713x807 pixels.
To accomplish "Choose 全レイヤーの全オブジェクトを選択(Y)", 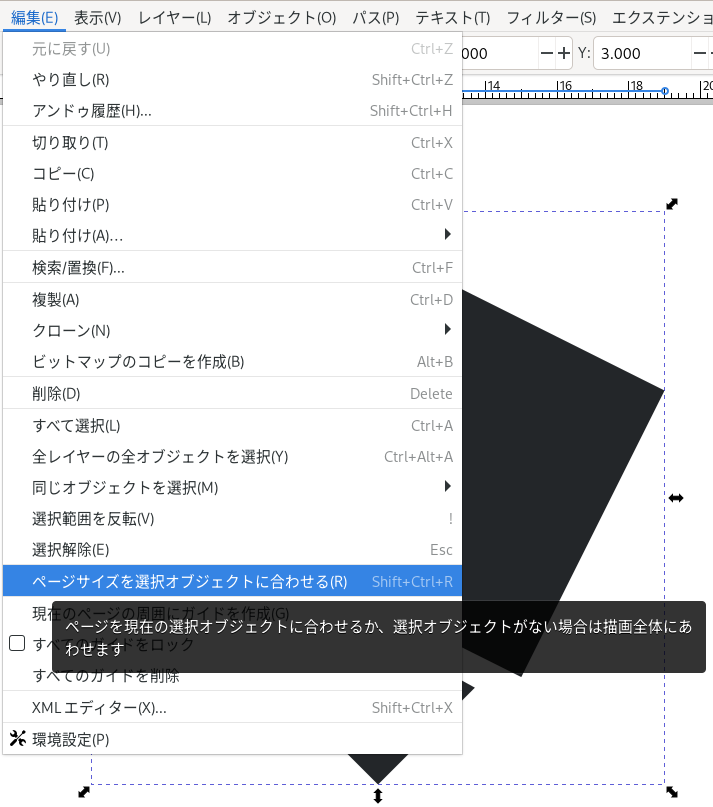I will pyautogui.click(x=232, y=457).
